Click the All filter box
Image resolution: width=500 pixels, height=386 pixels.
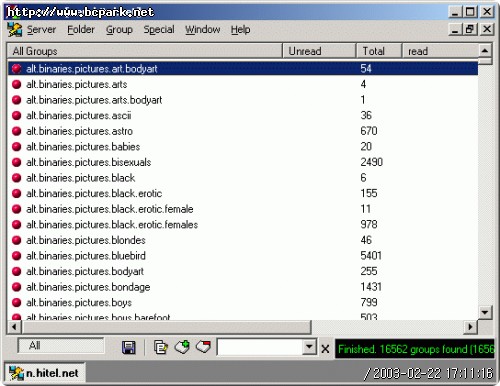click(61, 346)
